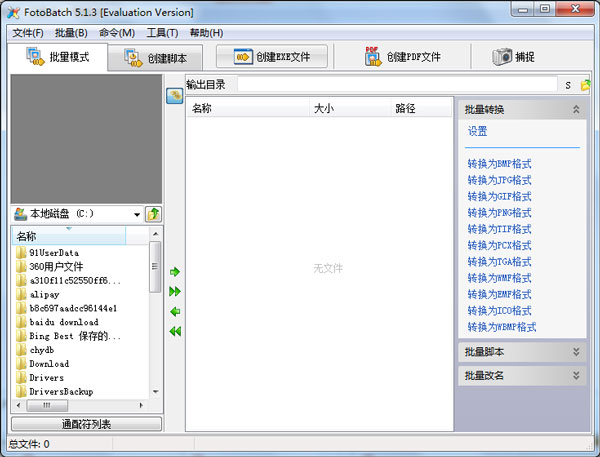Click 转换为BMP格式 link

[499, 164]
